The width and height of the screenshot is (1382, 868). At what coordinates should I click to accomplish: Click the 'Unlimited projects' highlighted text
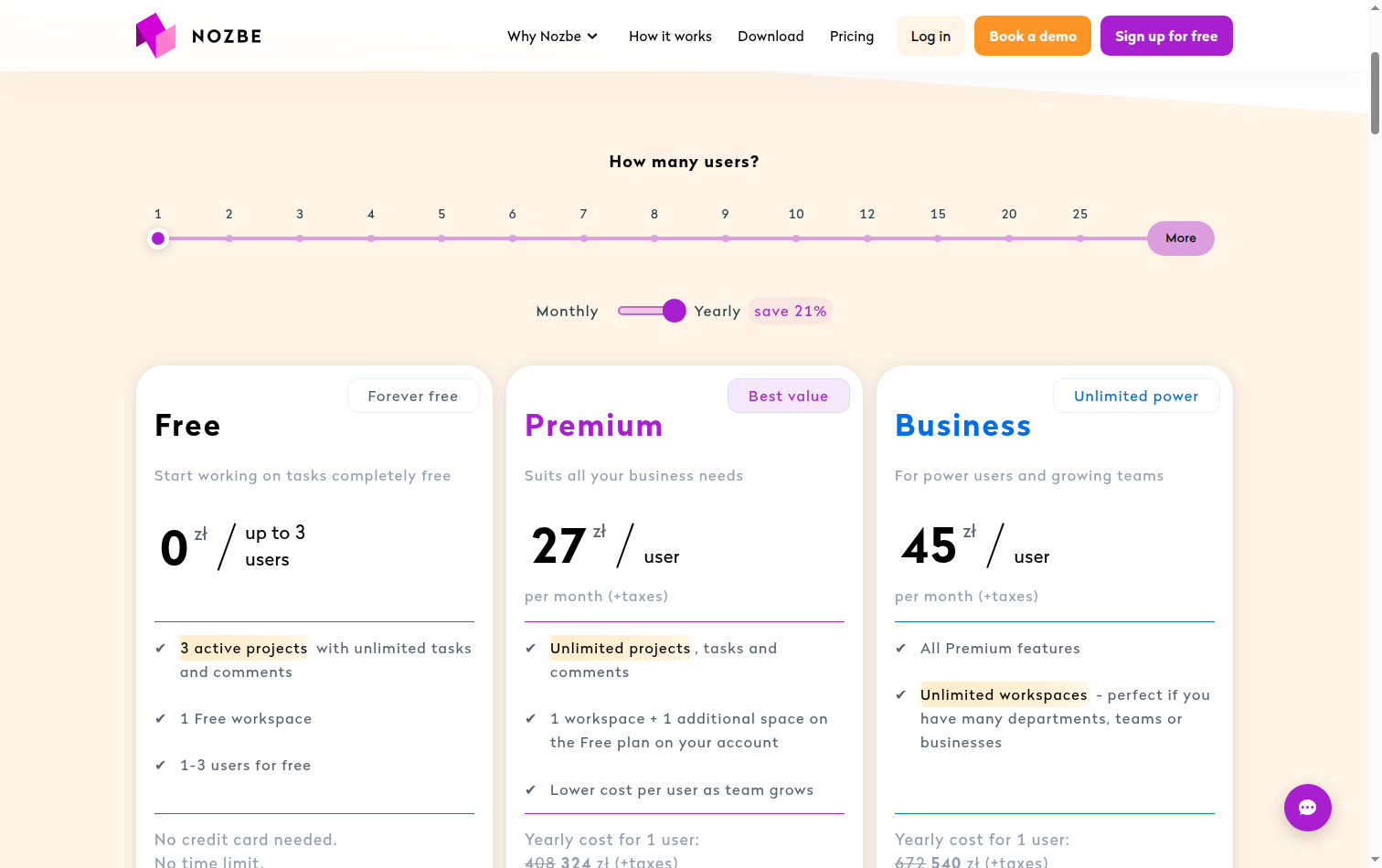[x=621, y=648]
